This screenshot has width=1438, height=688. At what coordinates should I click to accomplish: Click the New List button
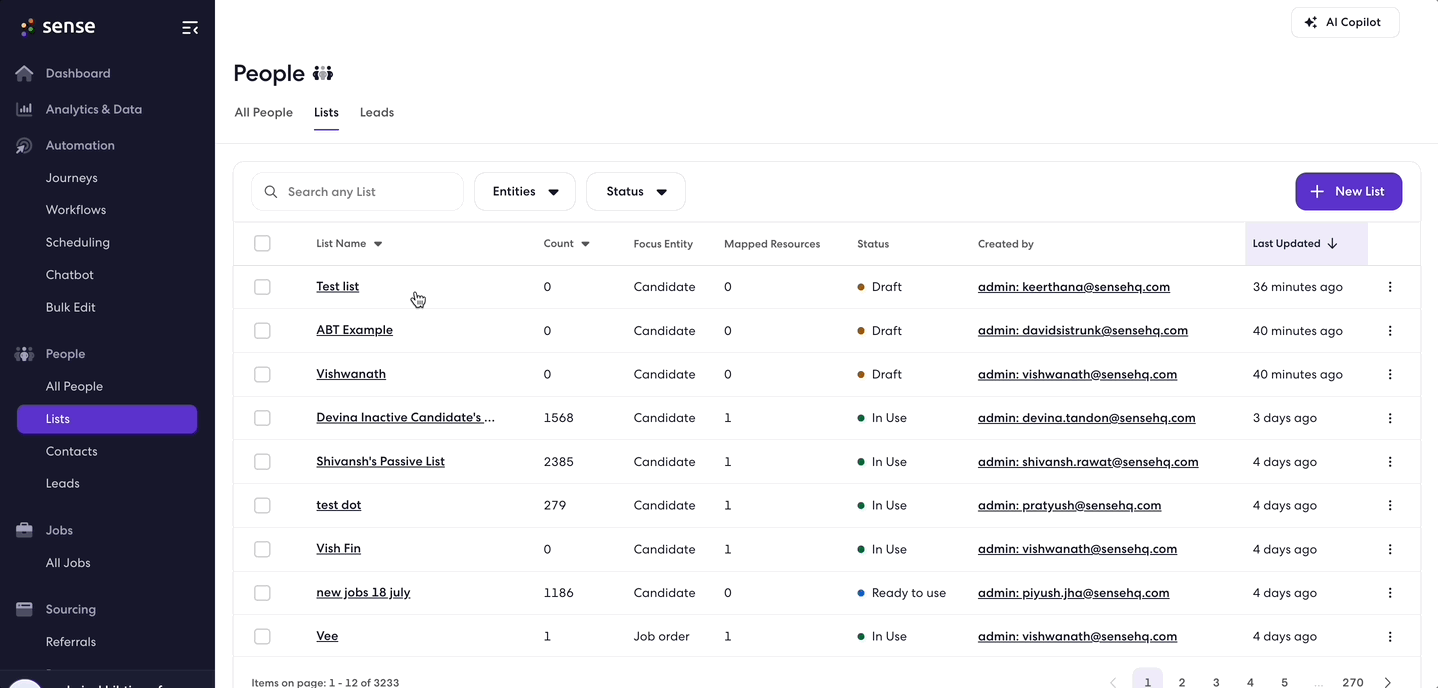click(x=1348, y=192)
